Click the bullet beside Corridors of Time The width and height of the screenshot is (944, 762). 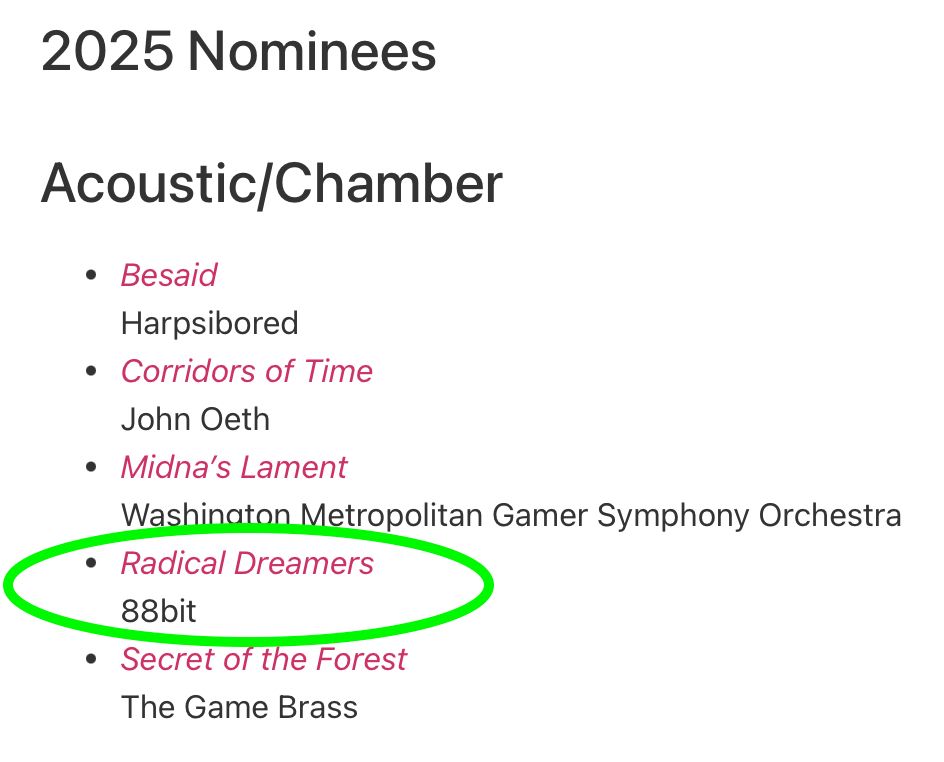click(92, 371)
